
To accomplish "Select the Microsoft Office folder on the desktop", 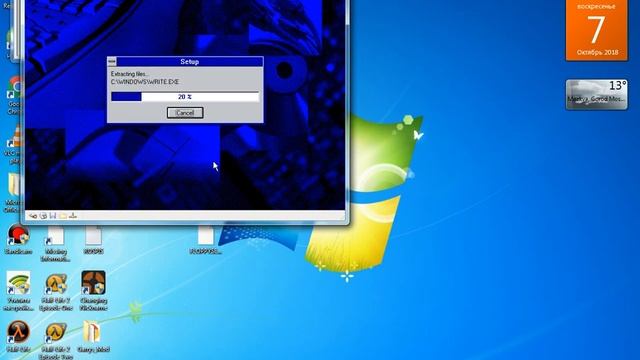I will coord(15,193).
